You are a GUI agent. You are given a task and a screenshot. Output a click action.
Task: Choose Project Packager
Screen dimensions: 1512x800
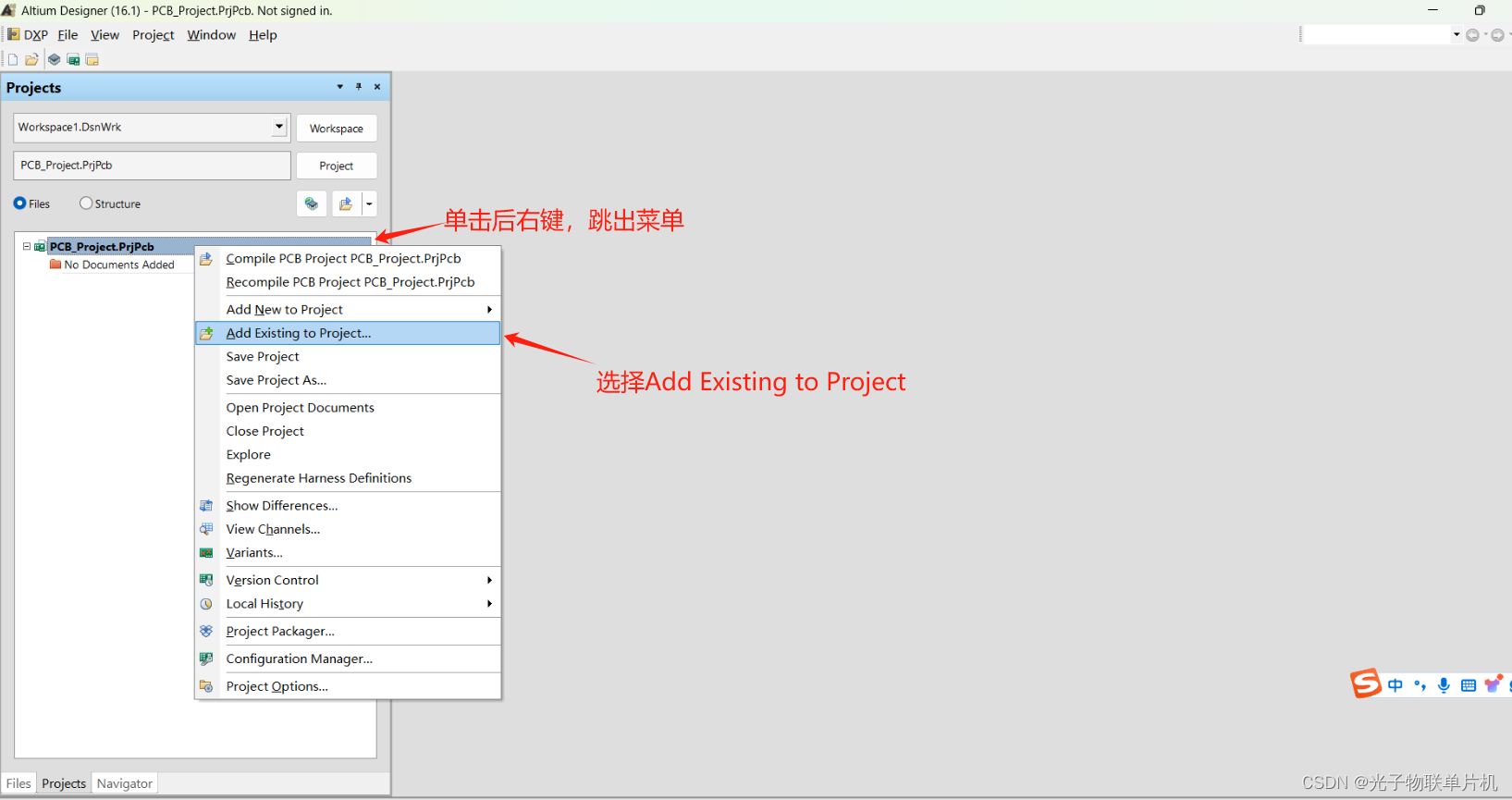tap(348, 632)
